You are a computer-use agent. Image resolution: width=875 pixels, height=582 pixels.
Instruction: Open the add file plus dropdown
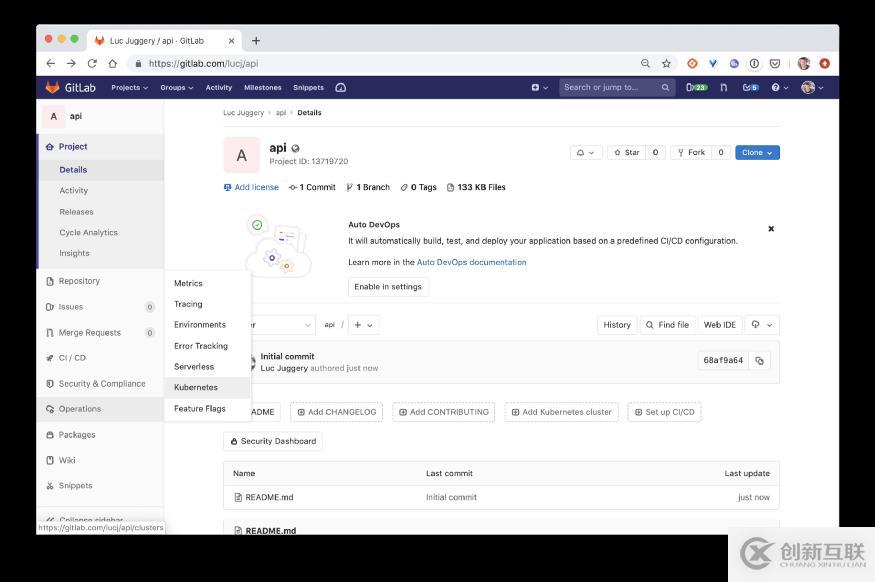[x=363, y=325]
